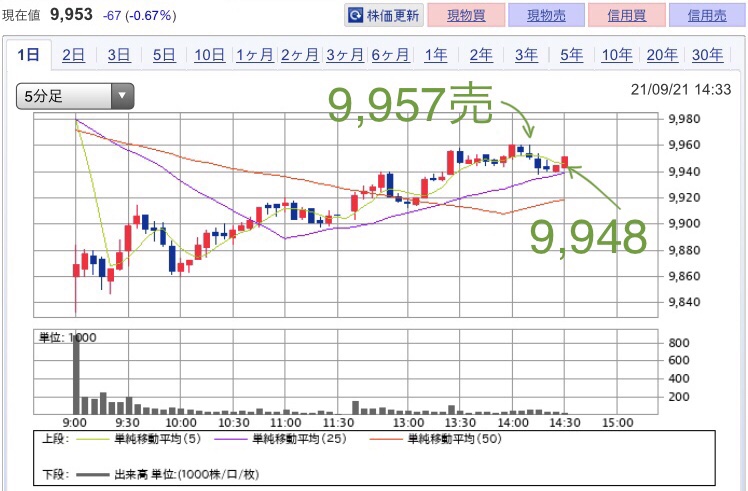Click the 15:00 time axis label
Viewport: 748px width, 491px height.
coord(617,423)
